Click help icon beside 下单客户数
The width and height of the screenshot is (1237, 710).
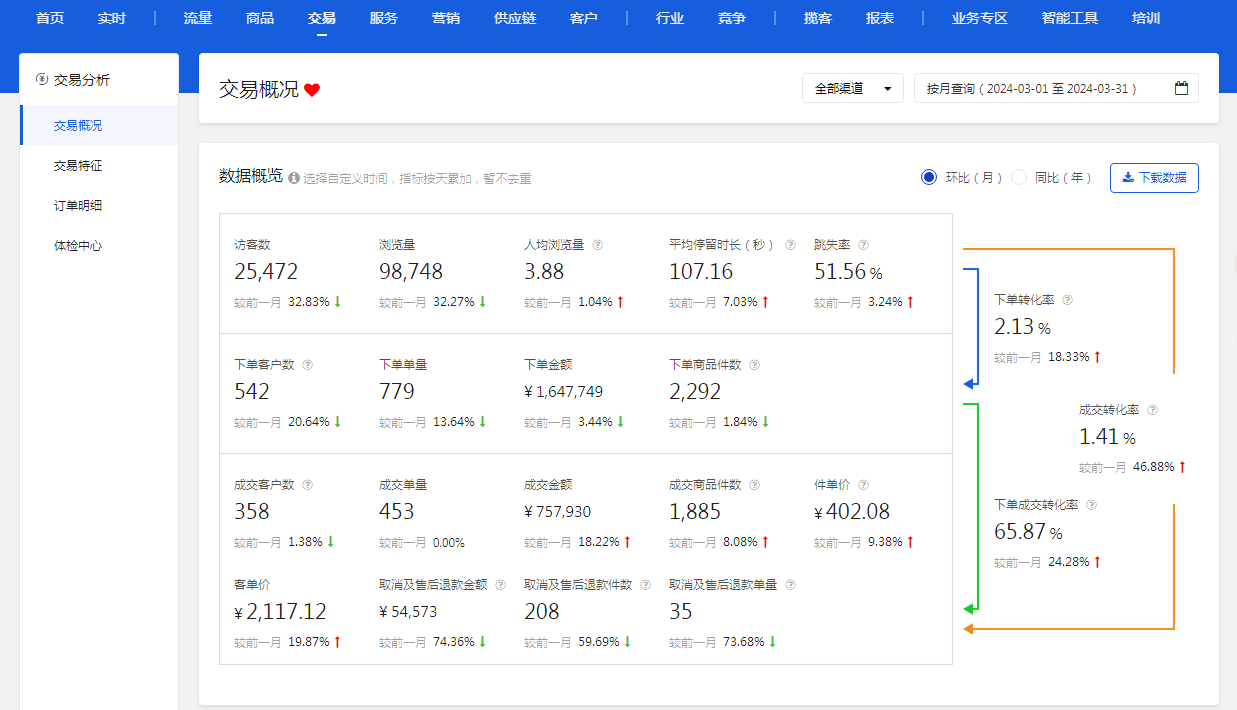click(307, 365)
